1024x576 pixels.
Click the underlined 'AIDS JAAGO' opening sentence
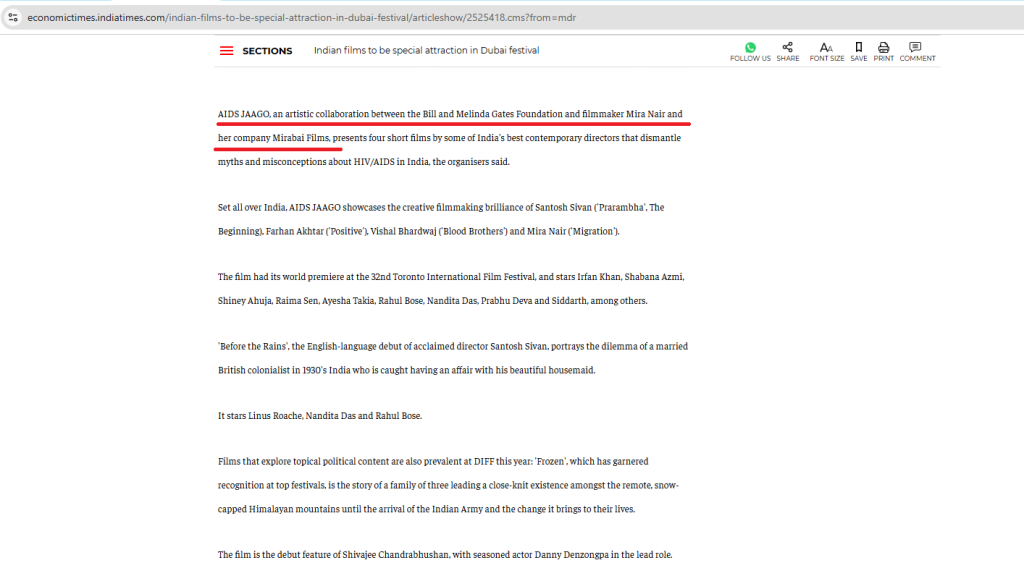pos(450,114)
